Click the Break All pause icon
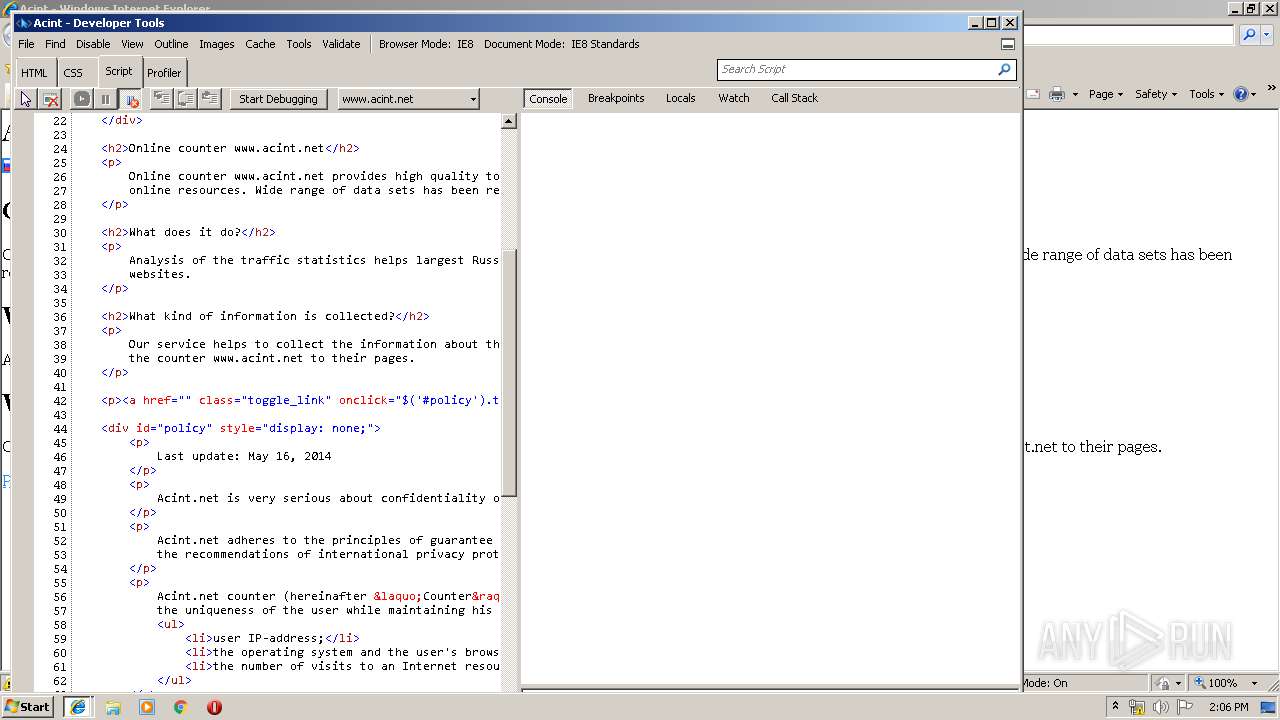Screen dimensions: 1280x720 point(105,99)
